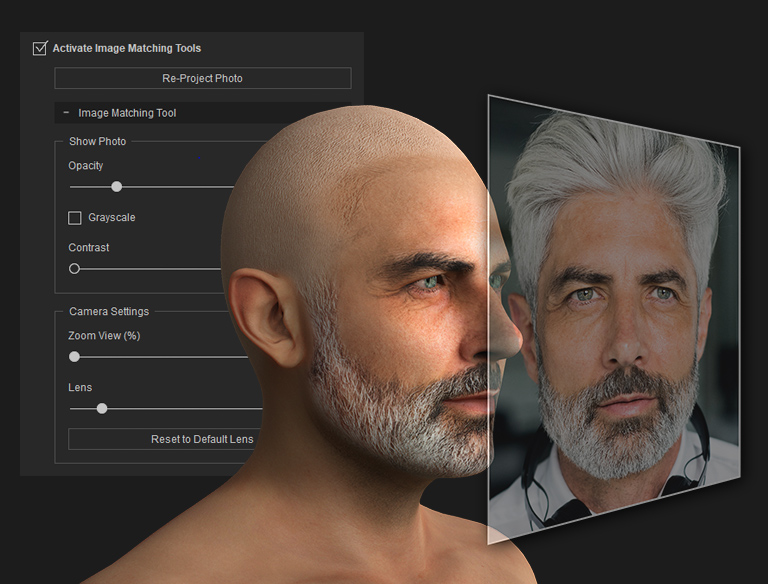This screenshot has width=768, height=584.
Task: Click the Lens slider handle
Action: pos(102,408)
